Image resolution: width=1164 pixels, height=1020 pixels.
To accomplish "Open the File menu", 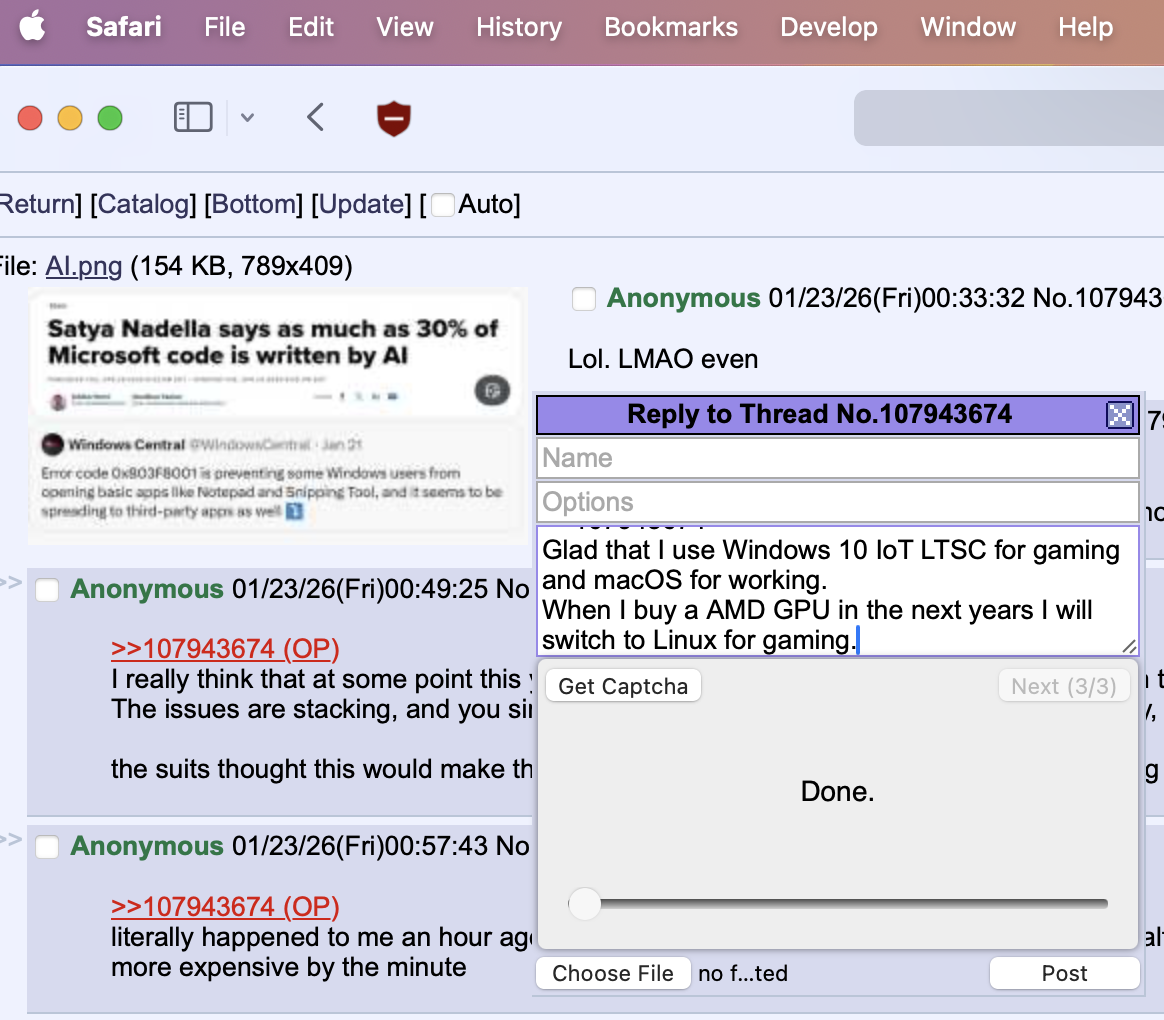I will tap(224, 27).
